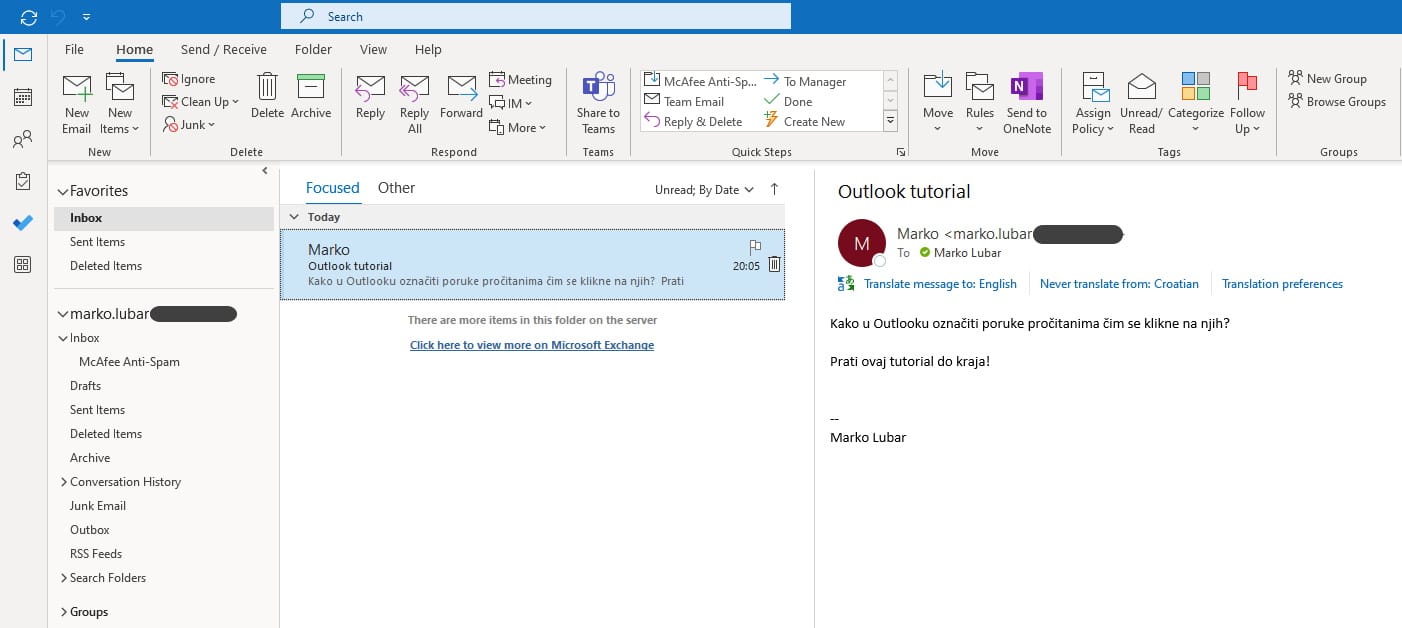Screen dimensions: 1402x628
Task: Expand the Conversation History folder
Action: [x=63, y=481]
